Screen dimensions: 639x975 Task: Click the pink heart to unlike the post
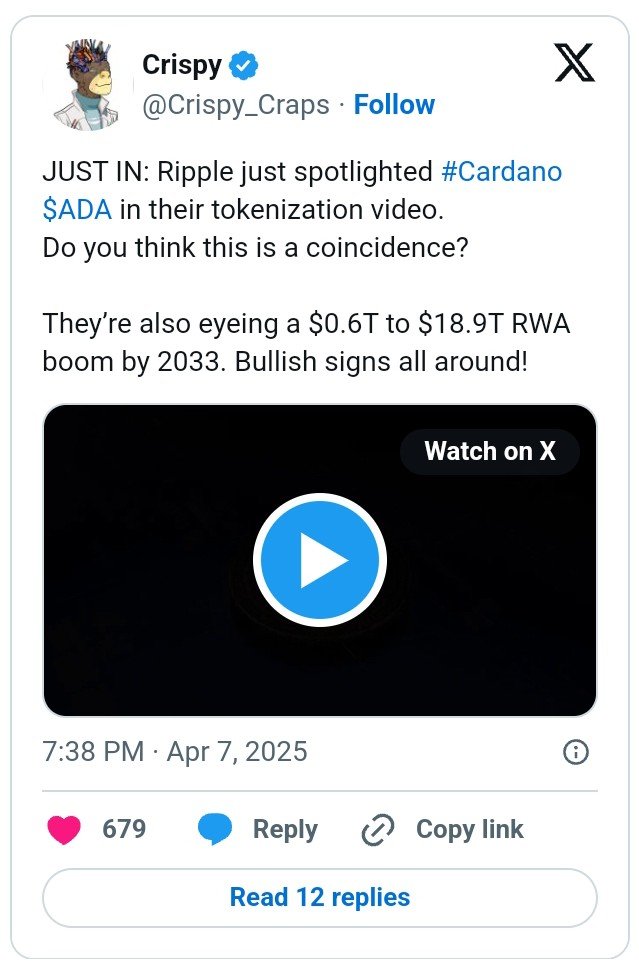(60, 829)
